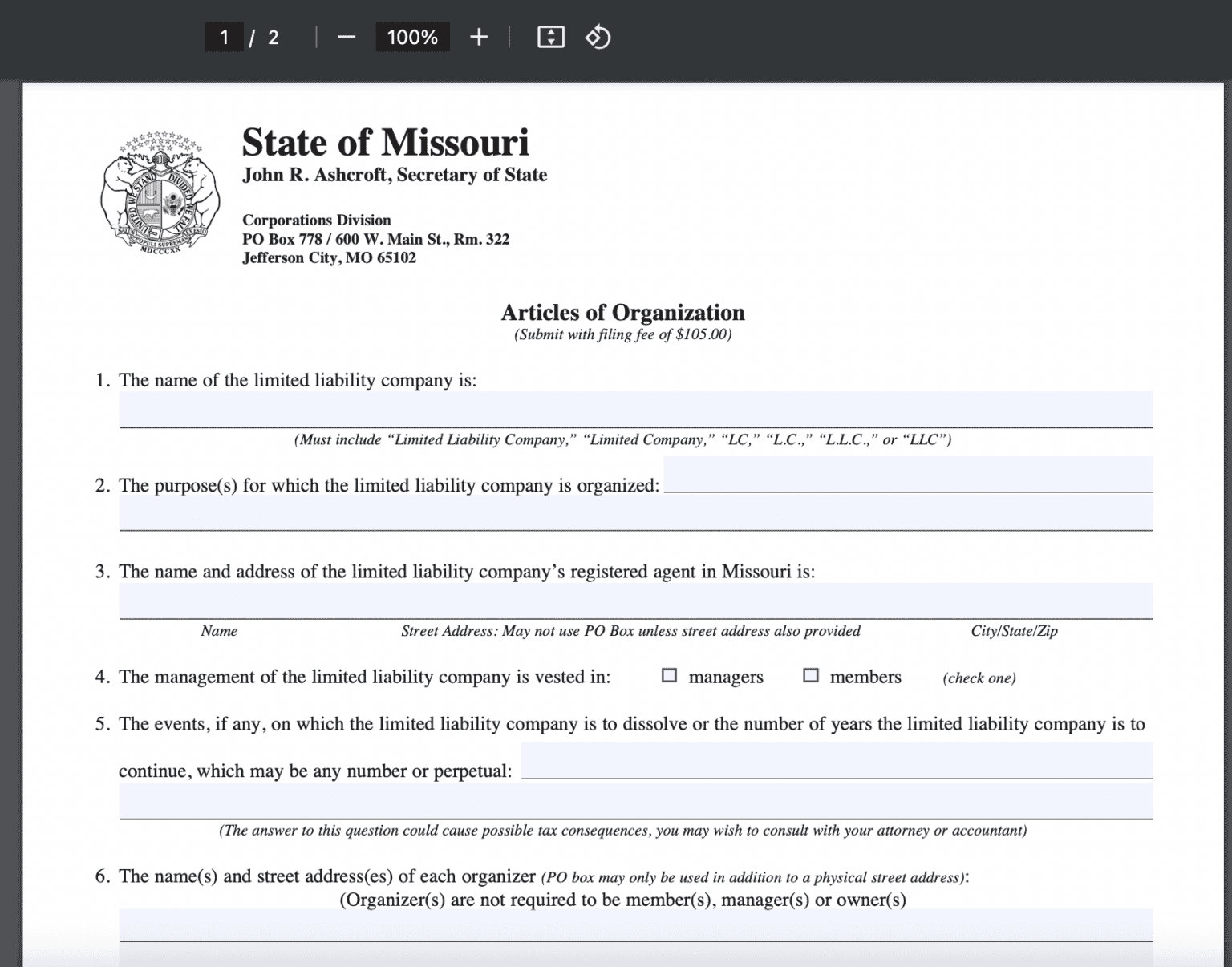The image size is (1232, 967).
Task: Click the limited liability company name field
Action: click(635, 410)
